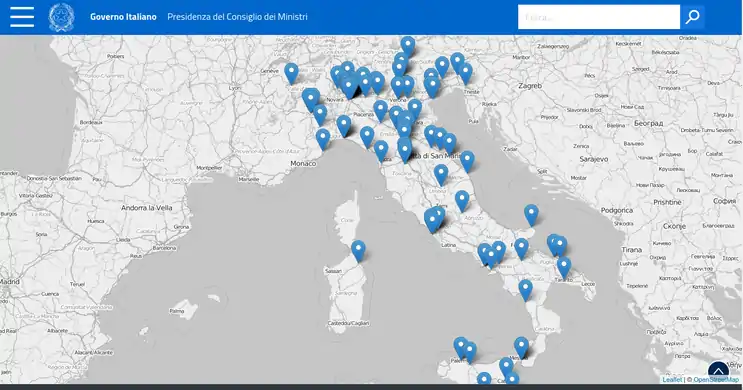Focus the search text field
The height and width of the screenshot is (390, 743).
tap(599, 17)
